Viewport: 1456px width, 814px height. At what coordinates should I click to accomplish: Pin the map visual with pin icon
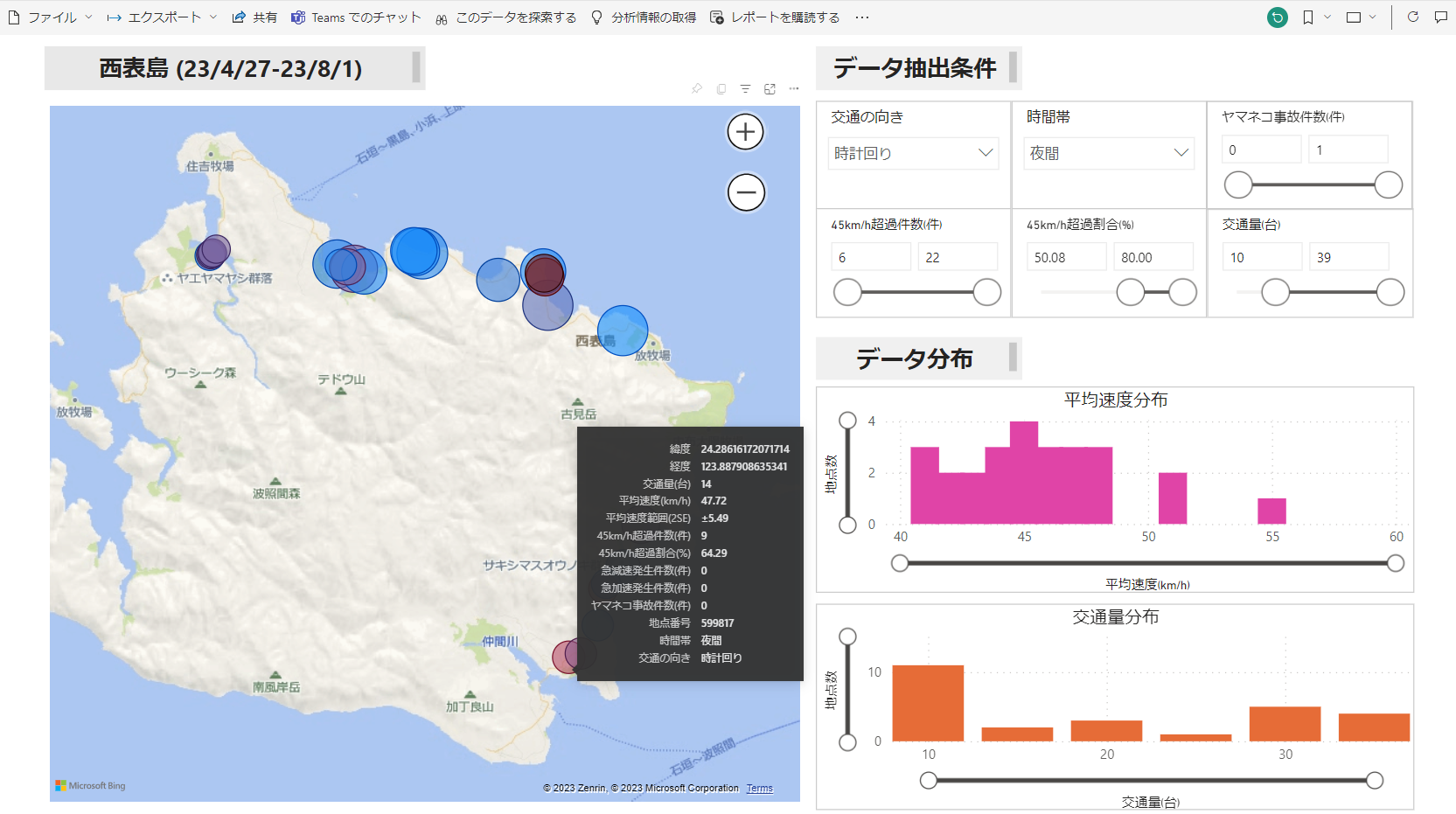pyautogui.click(x=697, y=89)
